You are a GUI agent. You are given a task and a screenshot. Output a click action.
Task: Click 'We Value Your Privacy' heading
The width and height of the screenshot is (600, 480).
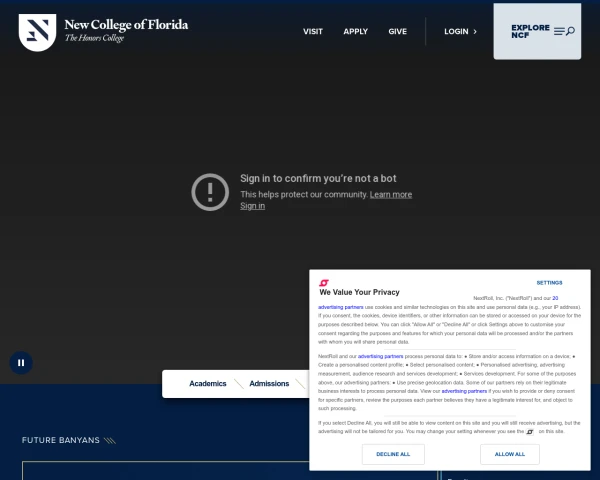click(x=359, y=292)
